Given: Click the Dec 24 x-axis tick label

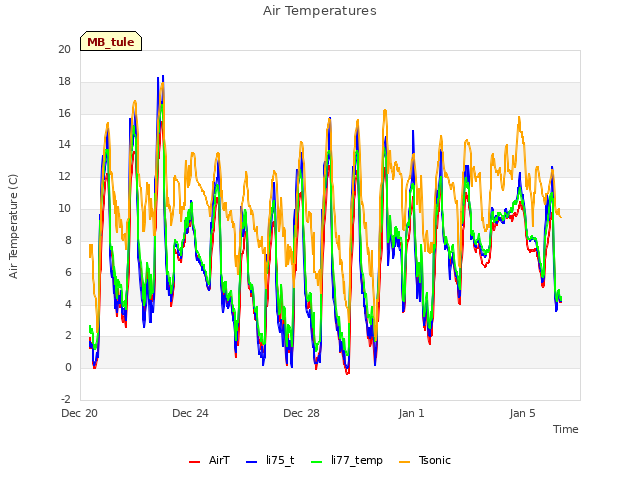Looking at the screenshot, I should click(x=190, y=413).
